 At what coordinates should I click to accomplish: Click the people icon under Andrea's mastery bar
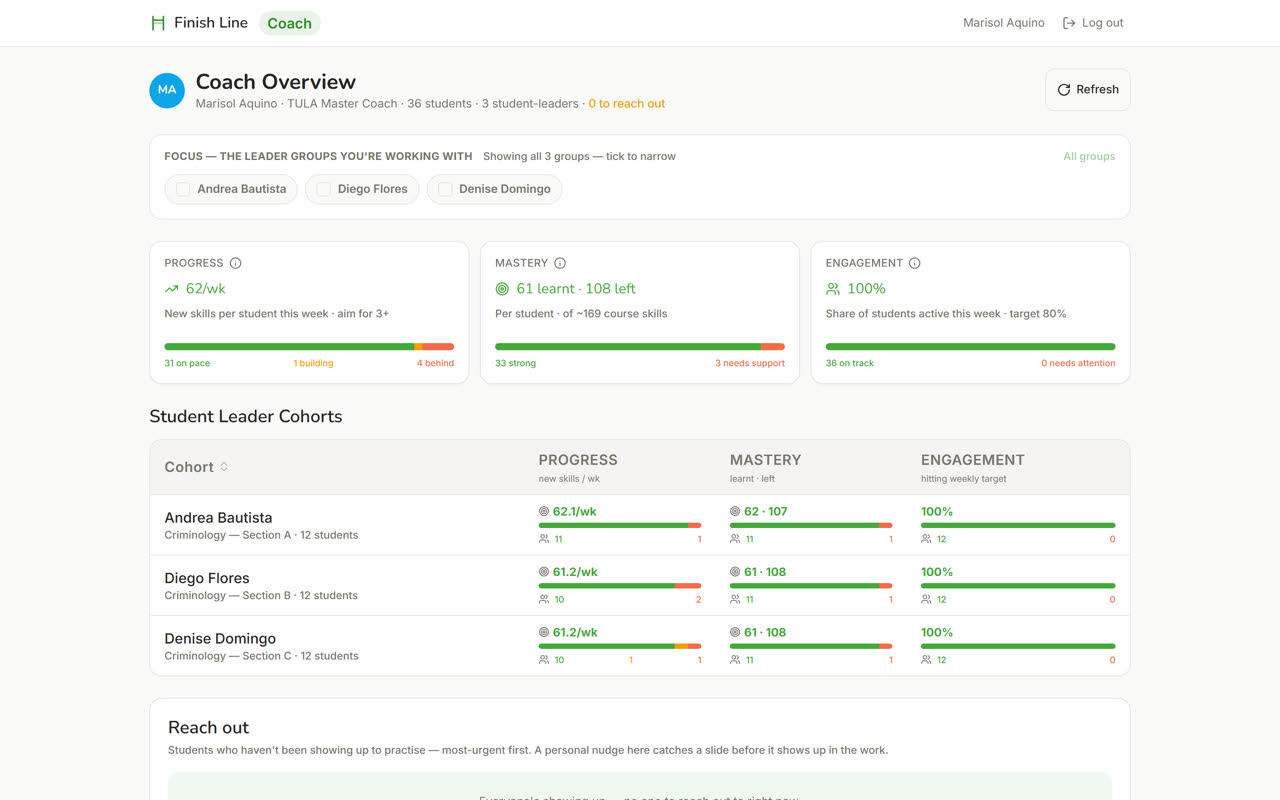click(x=735, y=539)
